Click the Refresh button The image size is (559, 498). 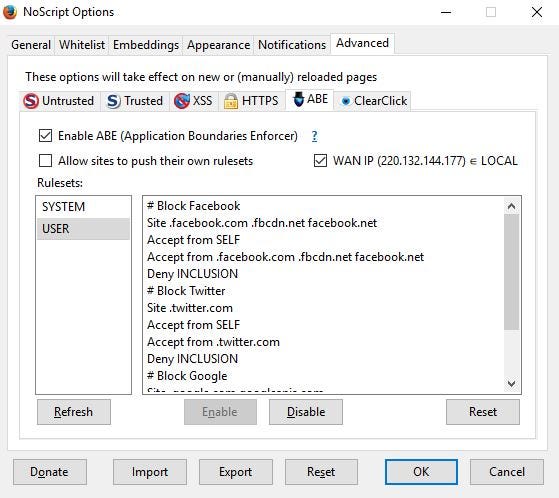tap(74, 412)
